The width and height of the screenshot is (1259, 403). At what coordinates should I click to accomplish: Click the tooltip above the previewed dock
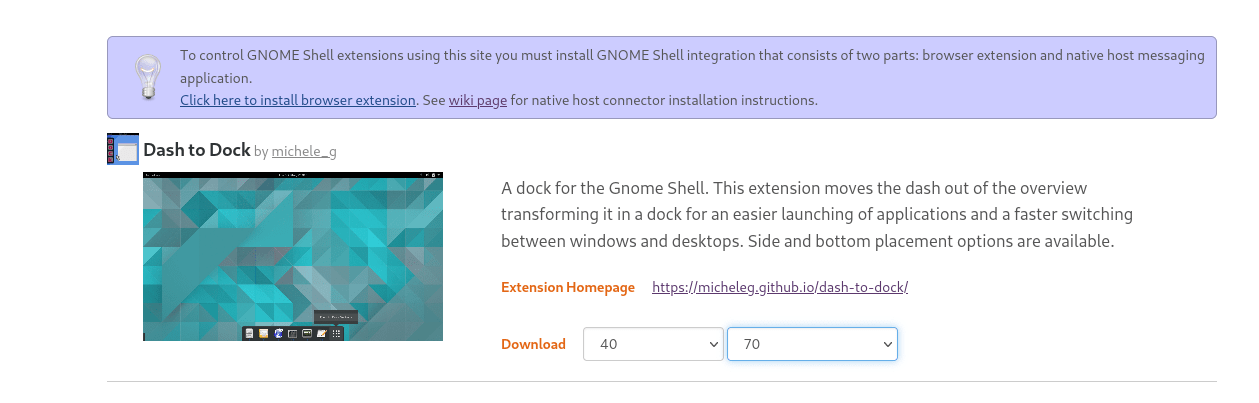click(x=335, y=317)
